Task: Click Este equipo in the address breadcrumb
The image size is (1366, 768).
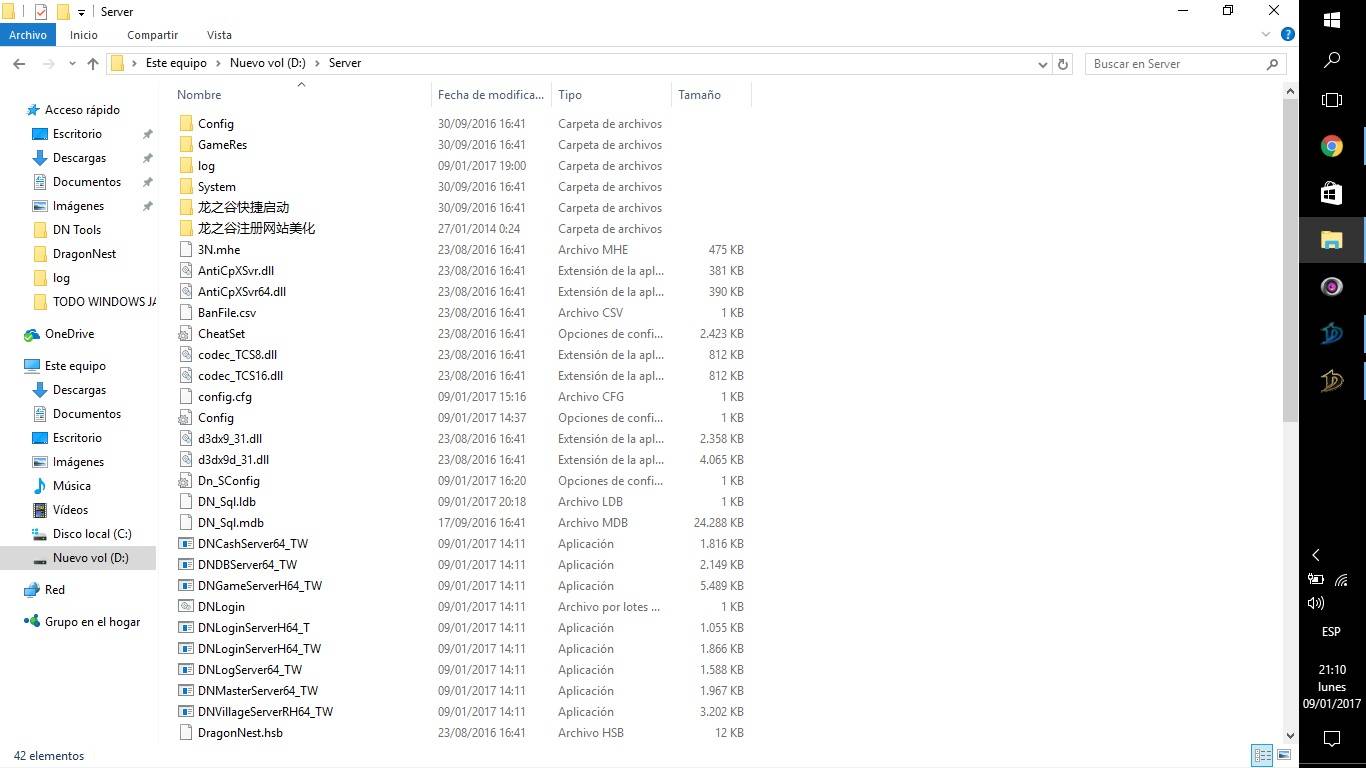Action: pos(176,63)
